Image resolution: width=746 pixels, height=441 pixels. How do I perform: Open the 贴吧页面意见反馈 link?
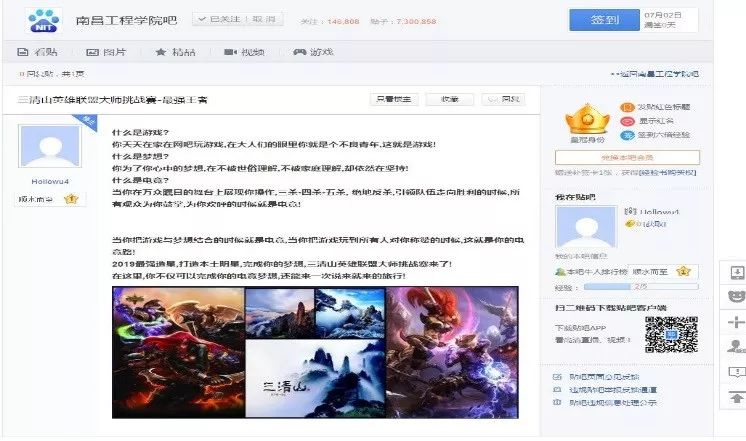[604, 377]
